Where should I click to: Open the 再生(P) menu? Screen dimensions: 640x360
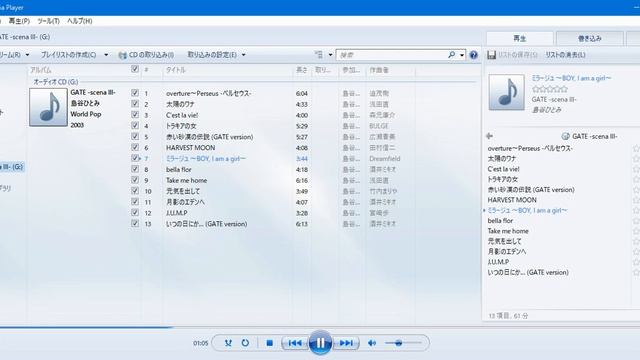(x=19, y=21)
